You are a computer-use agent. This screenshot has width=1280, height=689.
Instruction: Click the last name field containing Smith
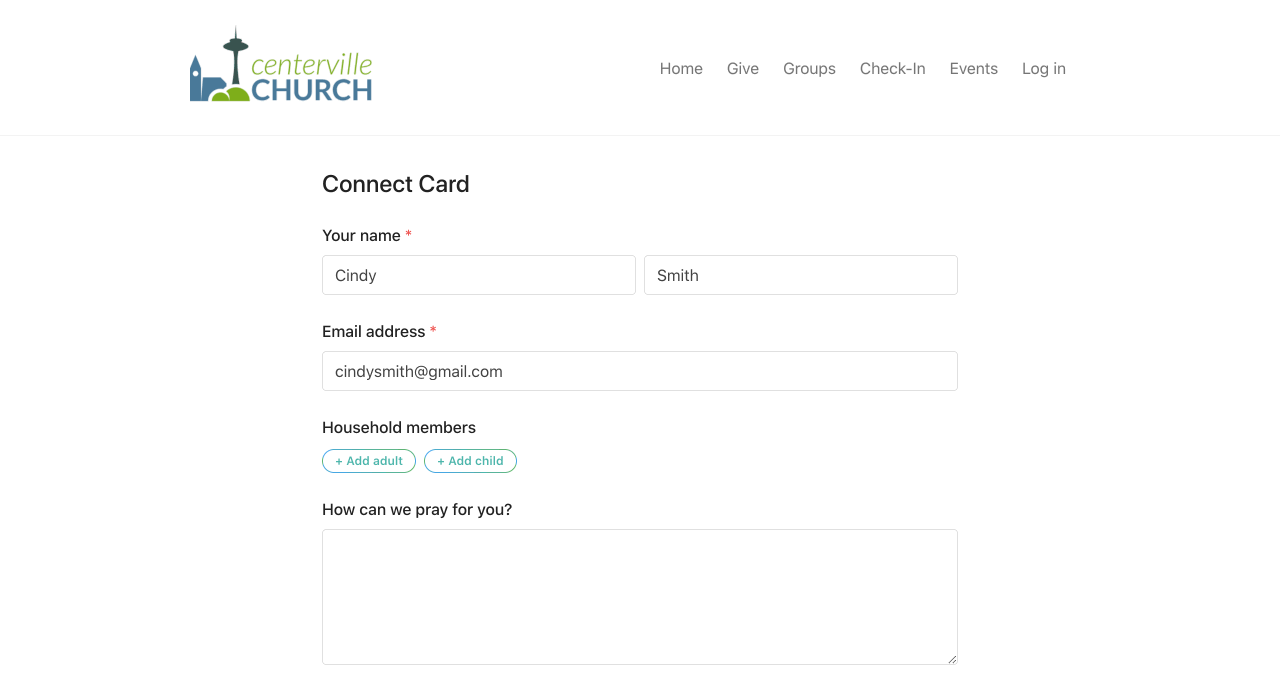[801, 275]
